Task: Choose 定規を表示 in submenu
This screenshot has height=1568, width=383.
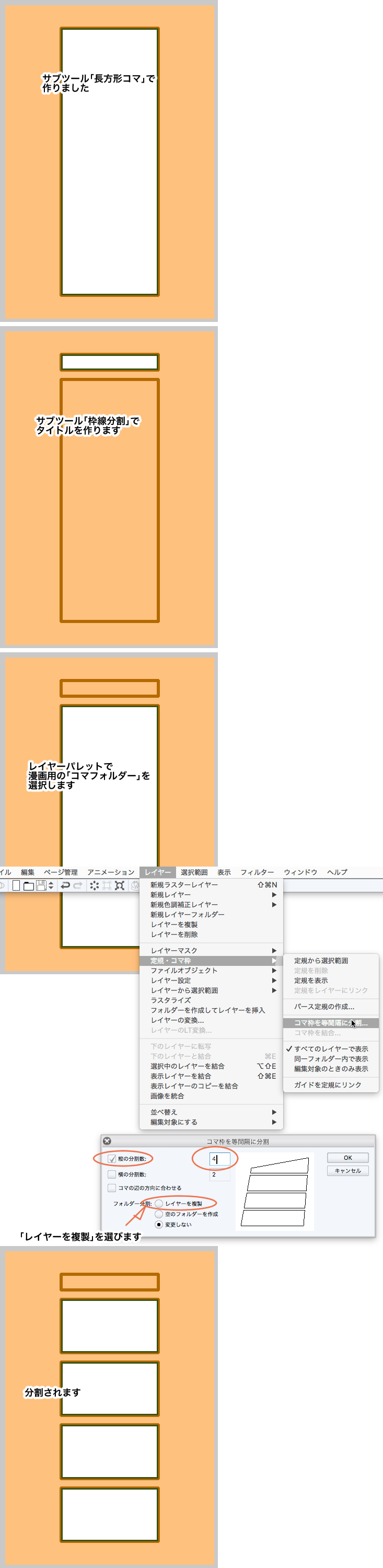Action: pyautogui.click(x=331, y=981)
